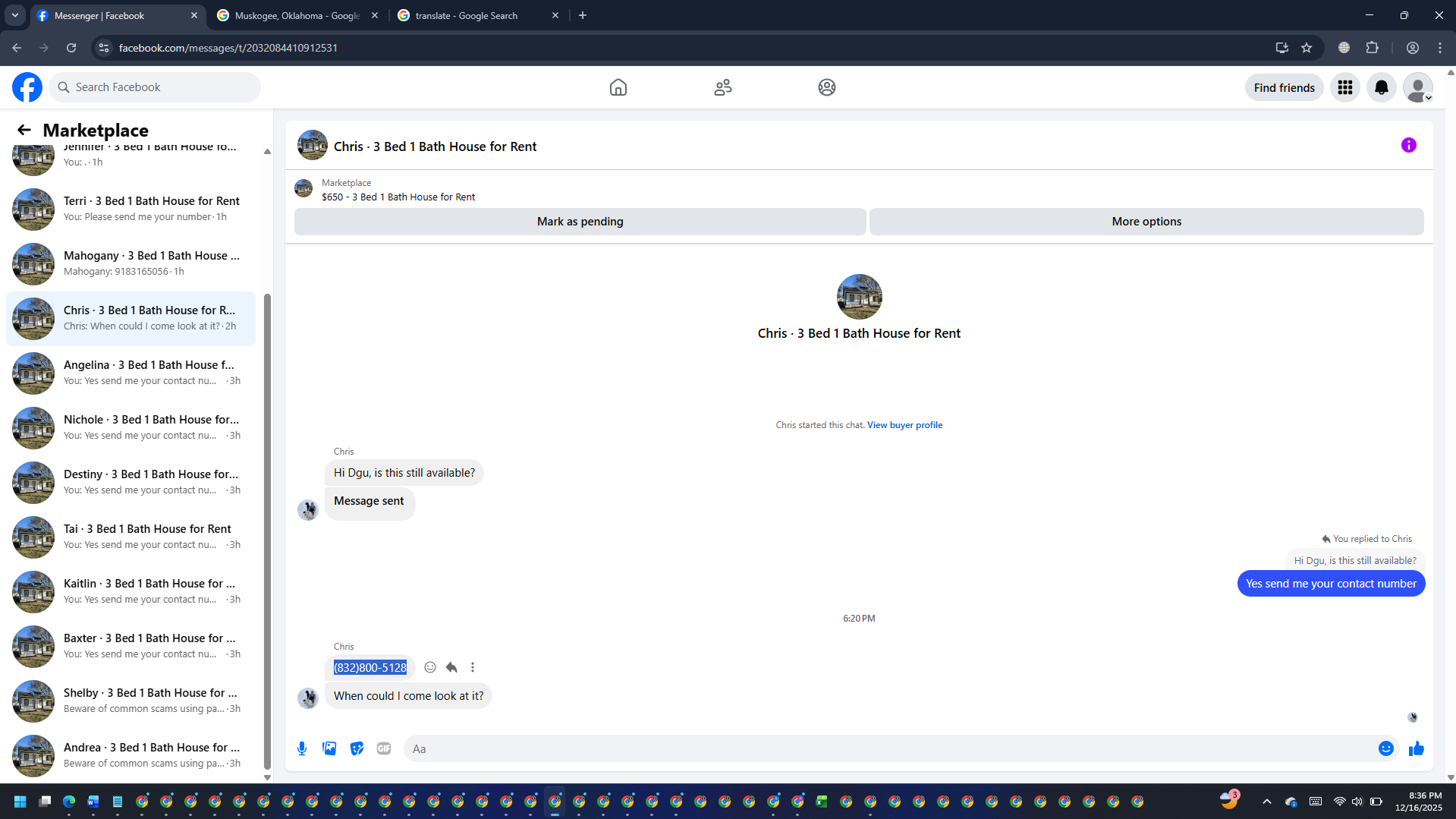
Task: Switch to the translate - Google Search tab
Action: coord(478,15)
